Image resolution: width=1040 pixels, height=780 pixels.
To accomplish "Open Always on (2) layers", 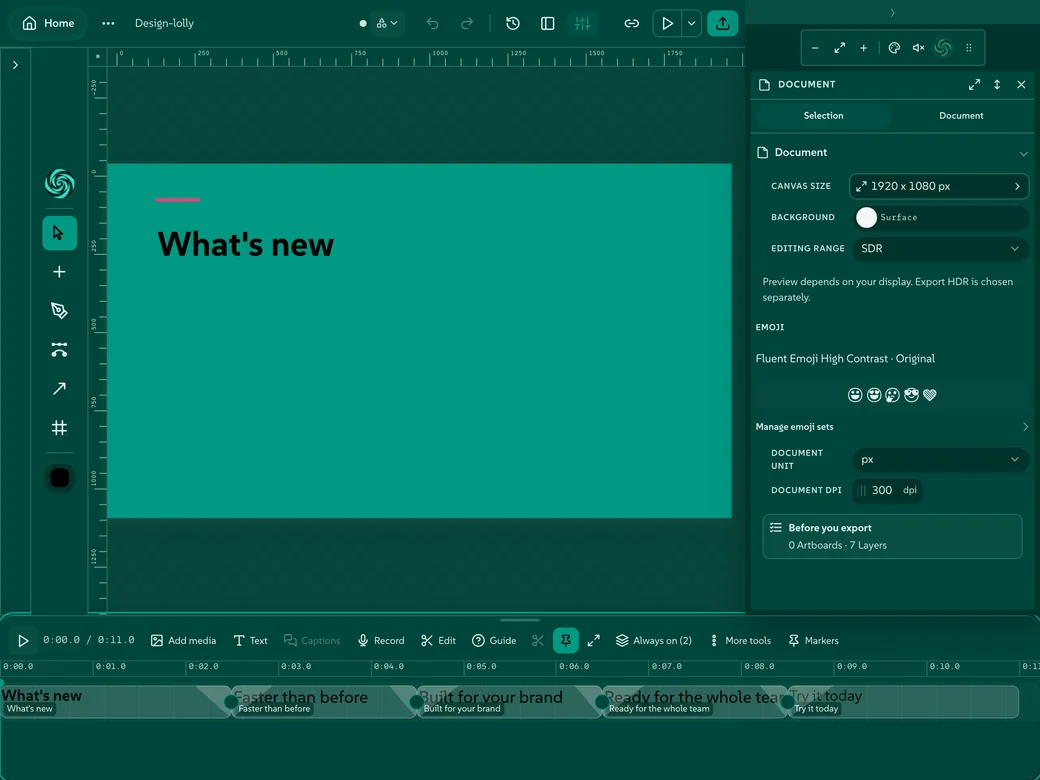I will click(x=653, y=641).
